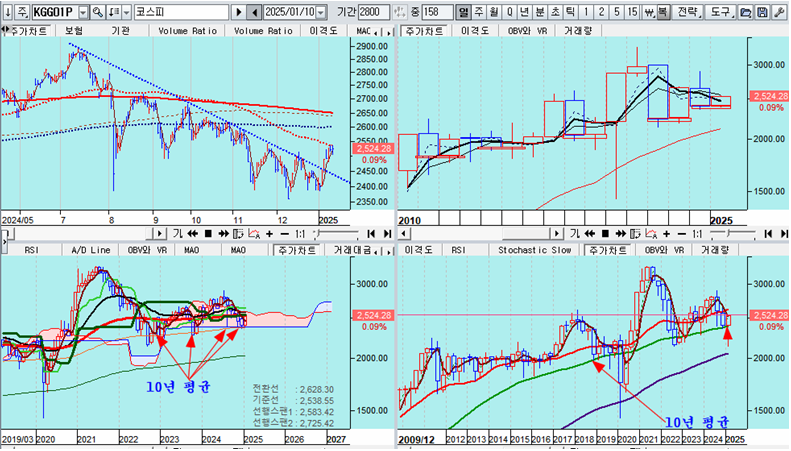
Task: Open the date 2025/01/10 dropdown arrow
Action: click(x=321, y=12)
